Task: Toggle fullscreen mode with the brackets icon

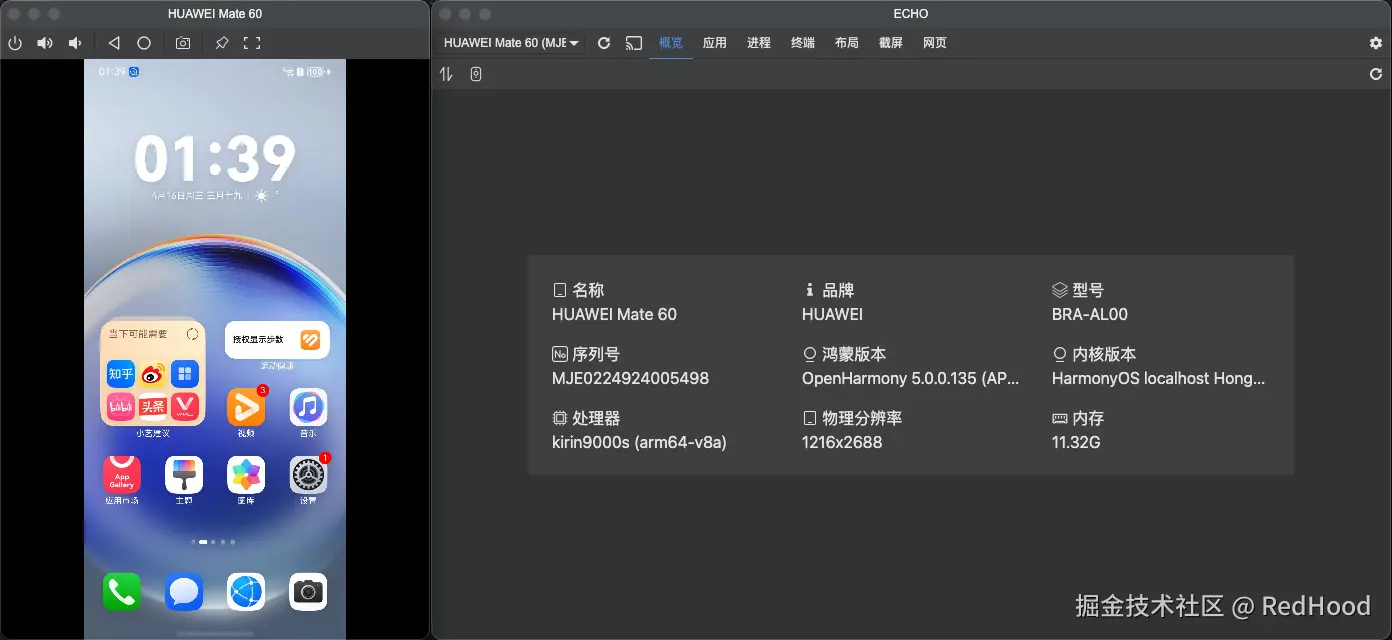Action: (x=253, y=43)
